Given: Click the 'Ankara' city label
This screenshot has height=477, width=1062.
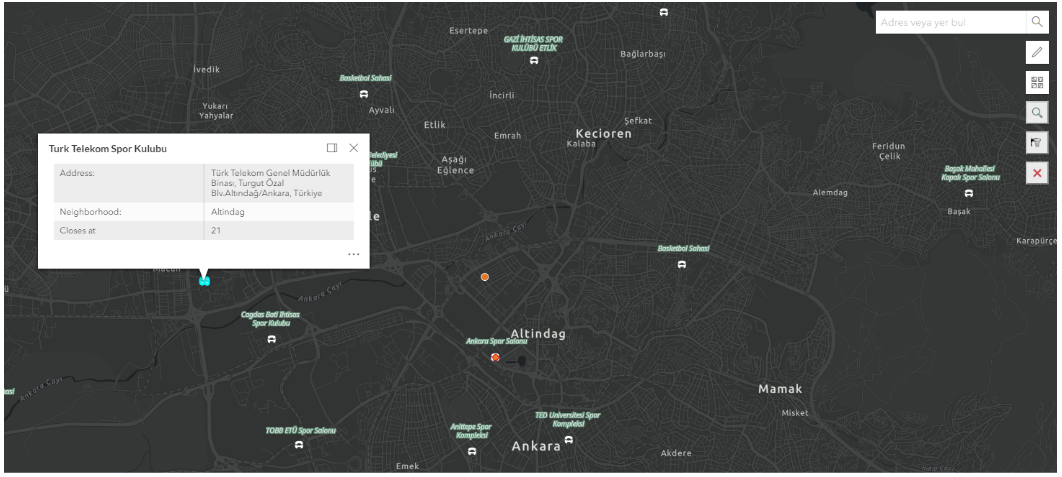Looking at the screenshot, I should [536, 447].
